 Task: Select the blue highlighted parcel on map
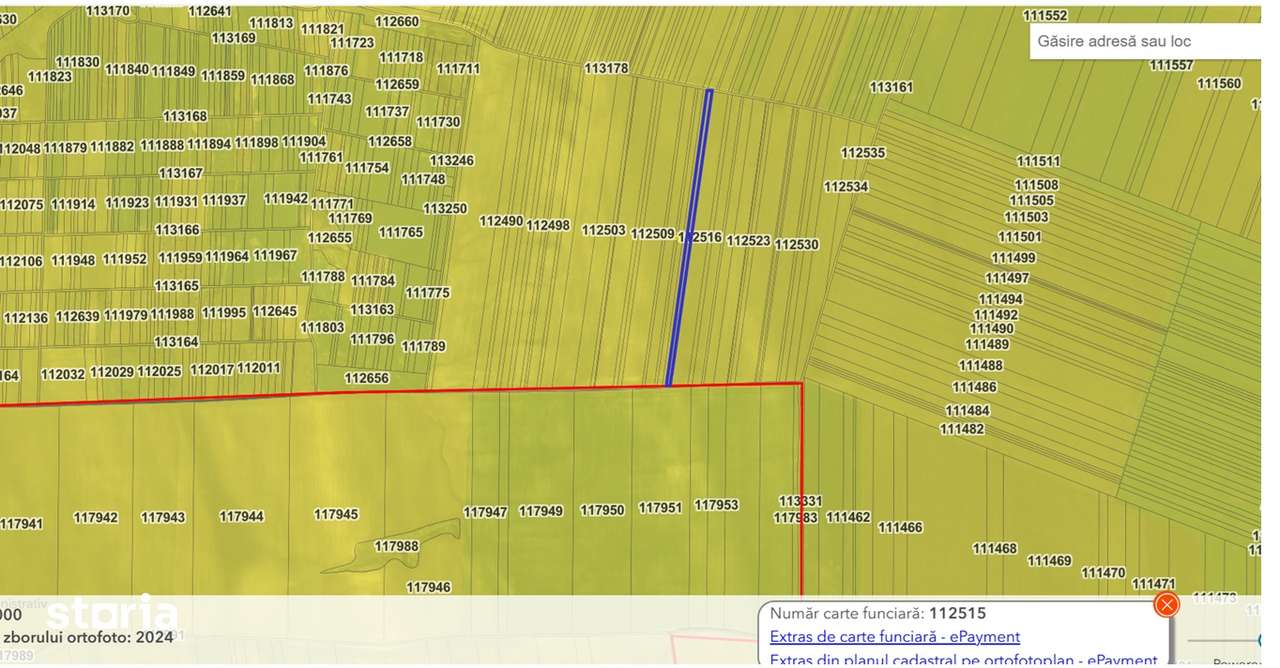point(689,237)
